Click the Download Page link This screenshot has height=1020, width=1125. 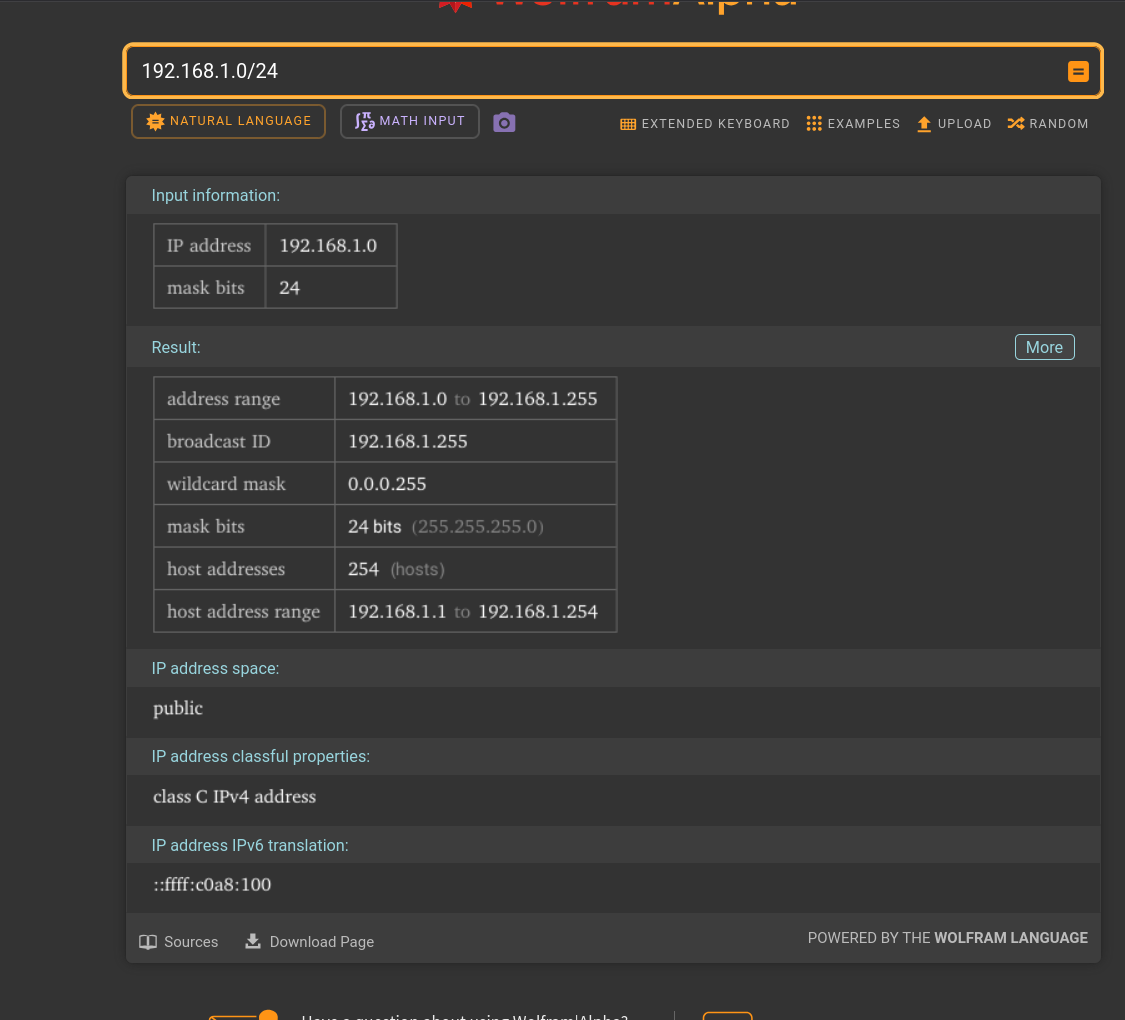[321, 941]
